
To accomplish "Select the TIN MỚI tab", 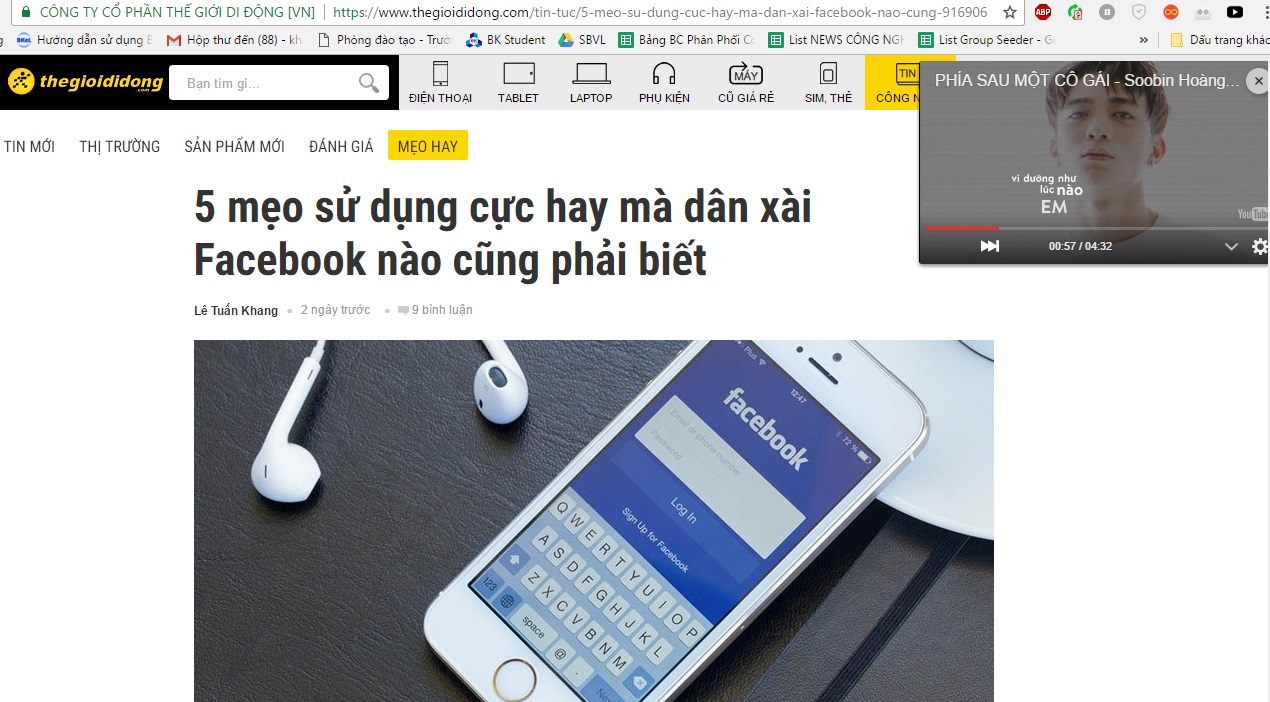I will [x=29, y=146].
